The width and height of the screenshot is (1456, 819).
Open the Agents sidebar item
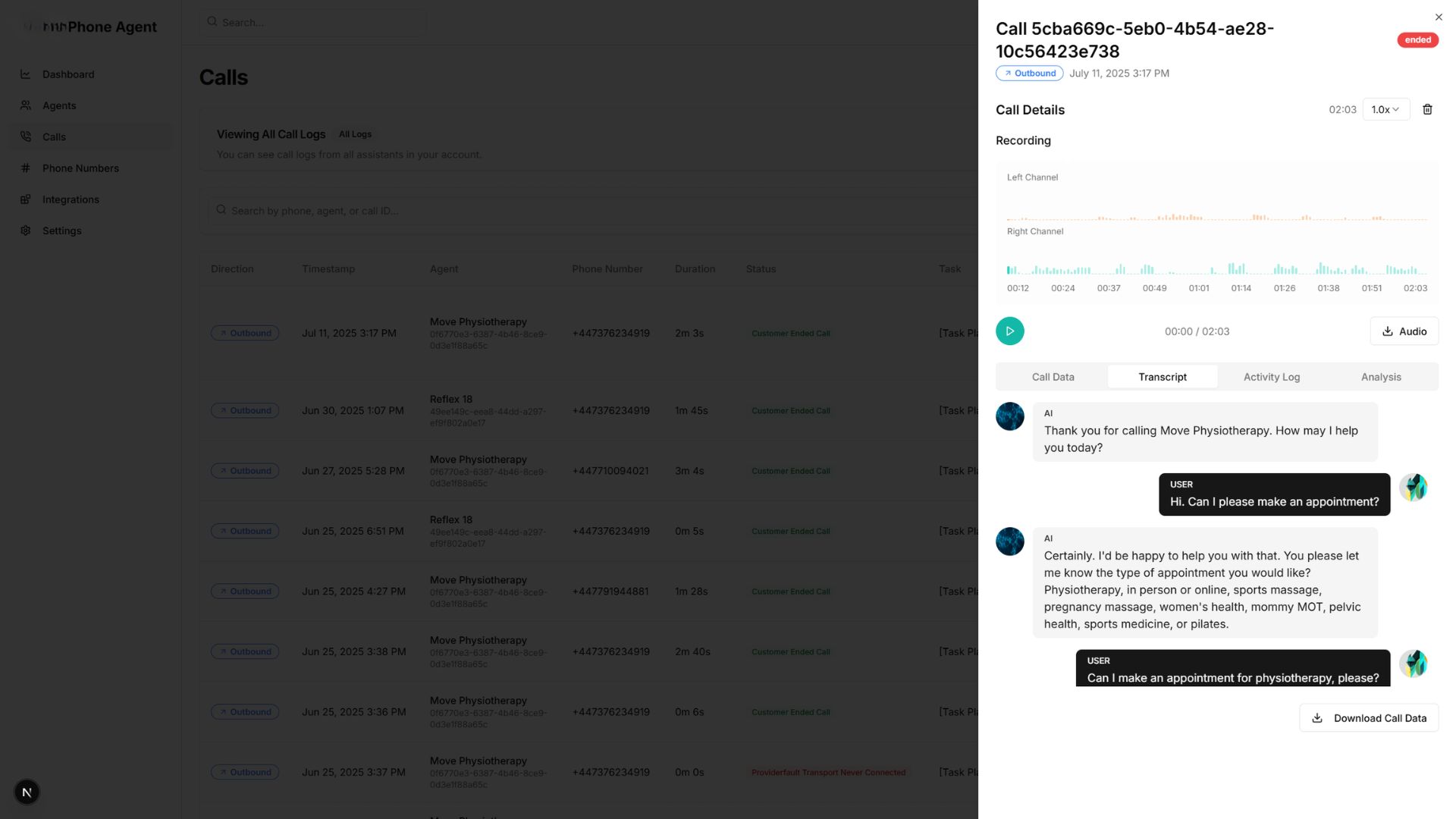pos(91,105)
